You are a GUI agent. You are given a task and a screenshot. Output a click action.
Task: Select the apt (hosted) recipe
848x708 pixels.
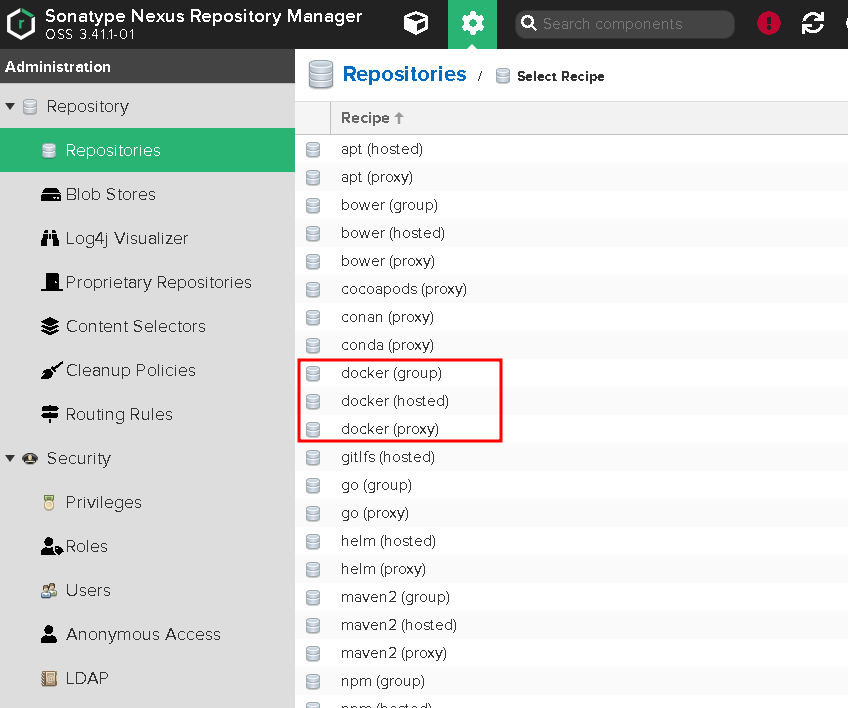pyautogui.click(x=571, y=149)
